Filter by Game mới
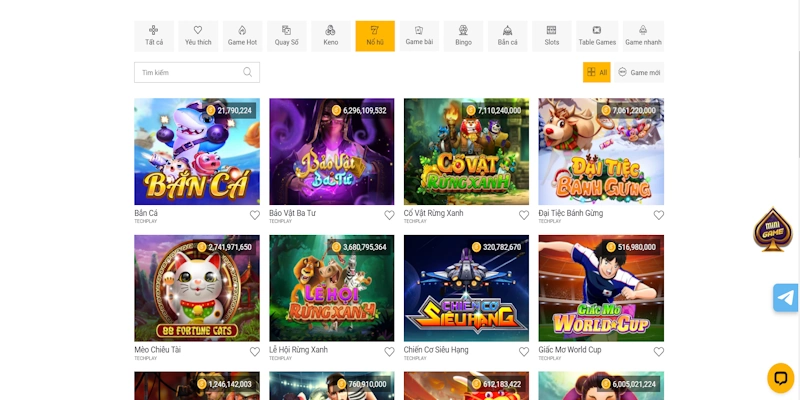This screenshot has height=400, width=800. pyautogui.click(x=639, y=72)
